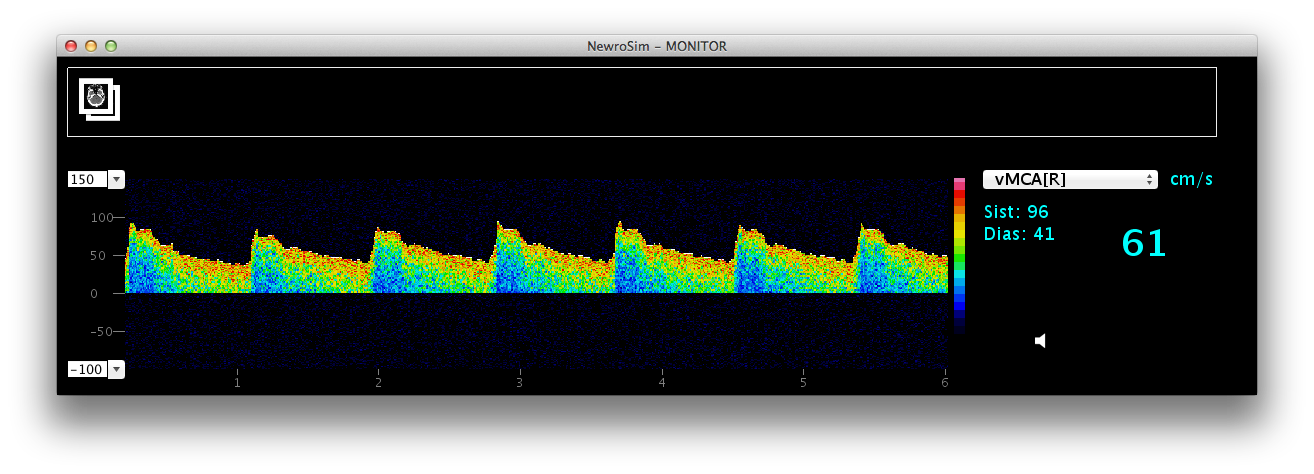The width and height of the screenshot is (1314, 474).
Task: Expand the -100 lower scale dropdown arrow
Action: [x=117, y=369]
